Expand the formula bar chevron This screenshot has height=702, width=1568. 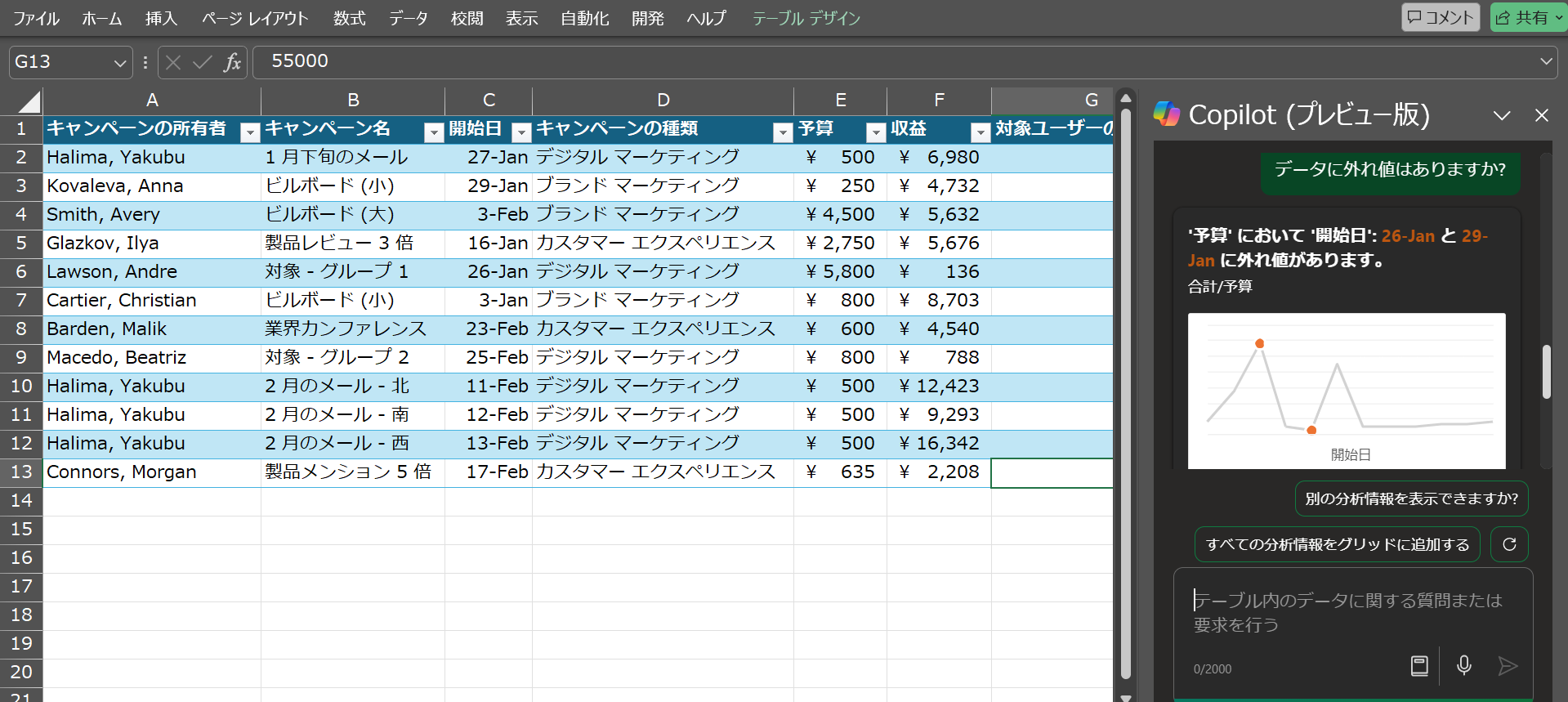[x=1546, y=61]
